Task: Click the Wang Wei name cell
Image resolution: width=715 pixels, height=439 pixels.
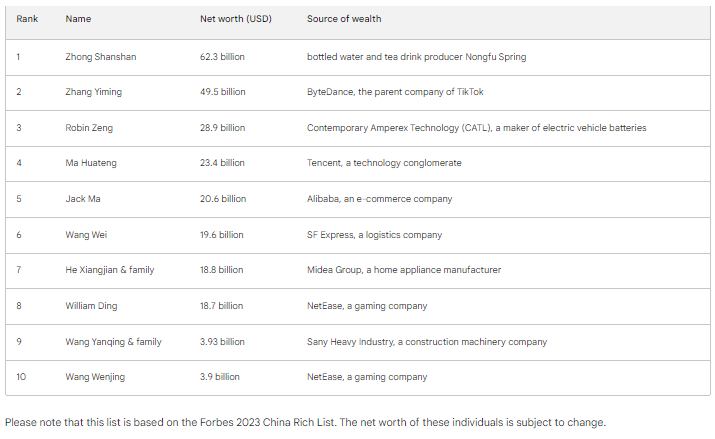Action: pos(87,235)
